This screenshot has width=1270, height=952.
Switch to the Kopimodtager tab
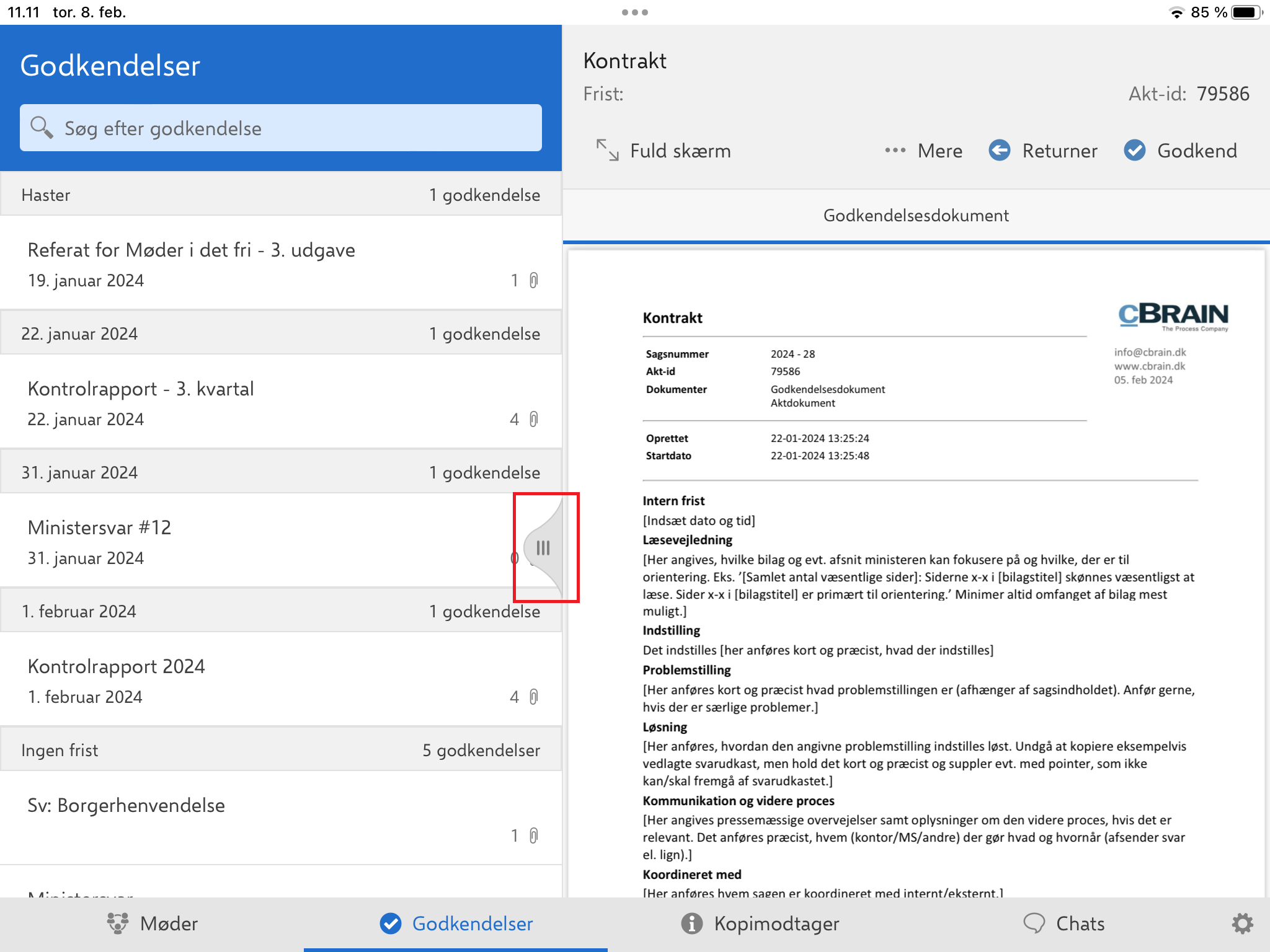760,923
